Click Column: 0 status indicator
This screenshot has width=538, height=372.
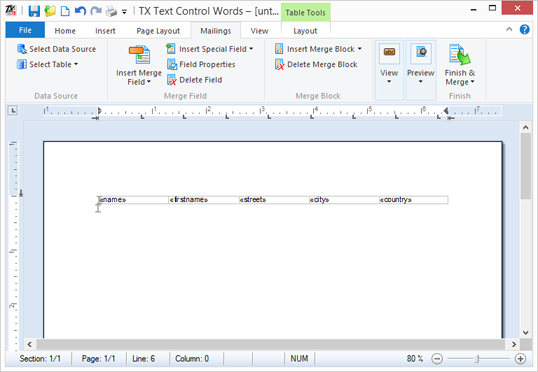tap(192, 359)
